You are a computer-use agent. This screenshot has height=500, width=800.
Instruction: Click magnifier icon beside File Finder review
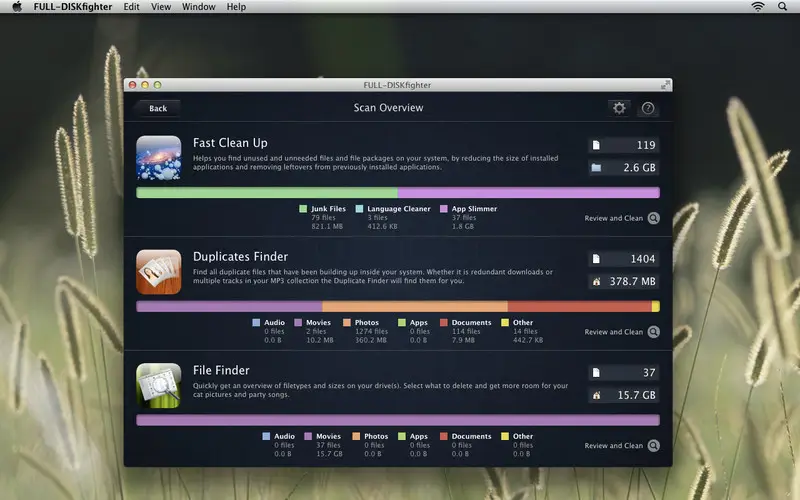click(x=654, y=445)
